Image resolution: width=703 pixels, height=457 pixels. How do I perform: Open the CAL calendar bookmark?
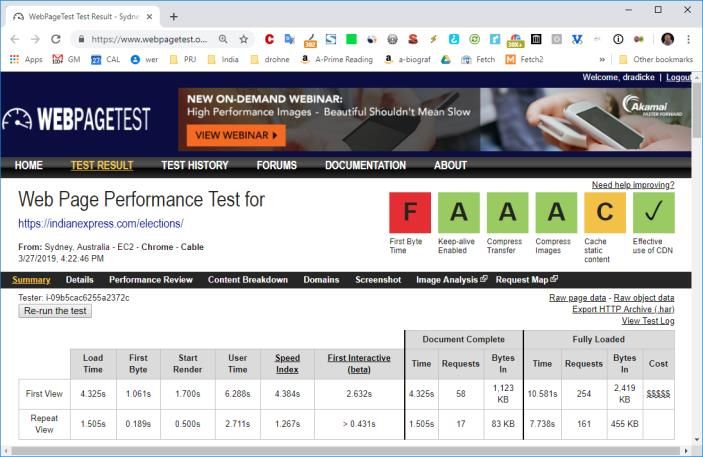click(105, 59)
